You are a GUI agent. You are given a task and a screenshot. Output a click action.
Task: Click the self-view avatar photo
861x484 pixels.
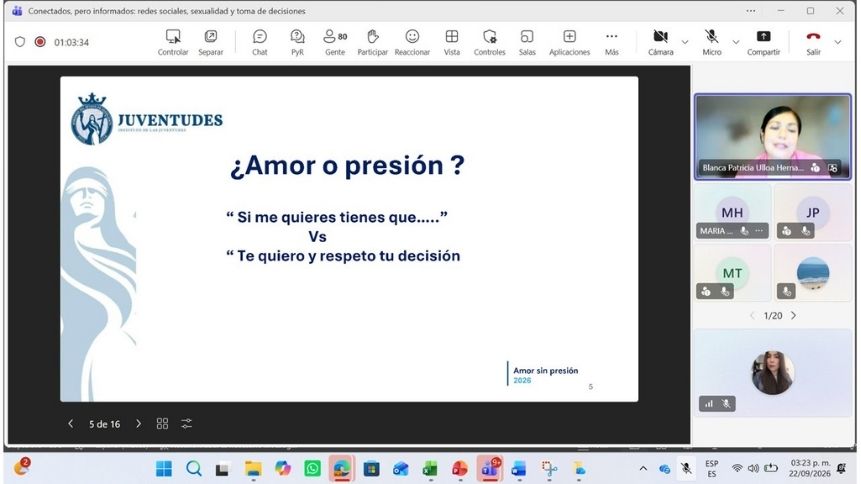tap(773, 373)
